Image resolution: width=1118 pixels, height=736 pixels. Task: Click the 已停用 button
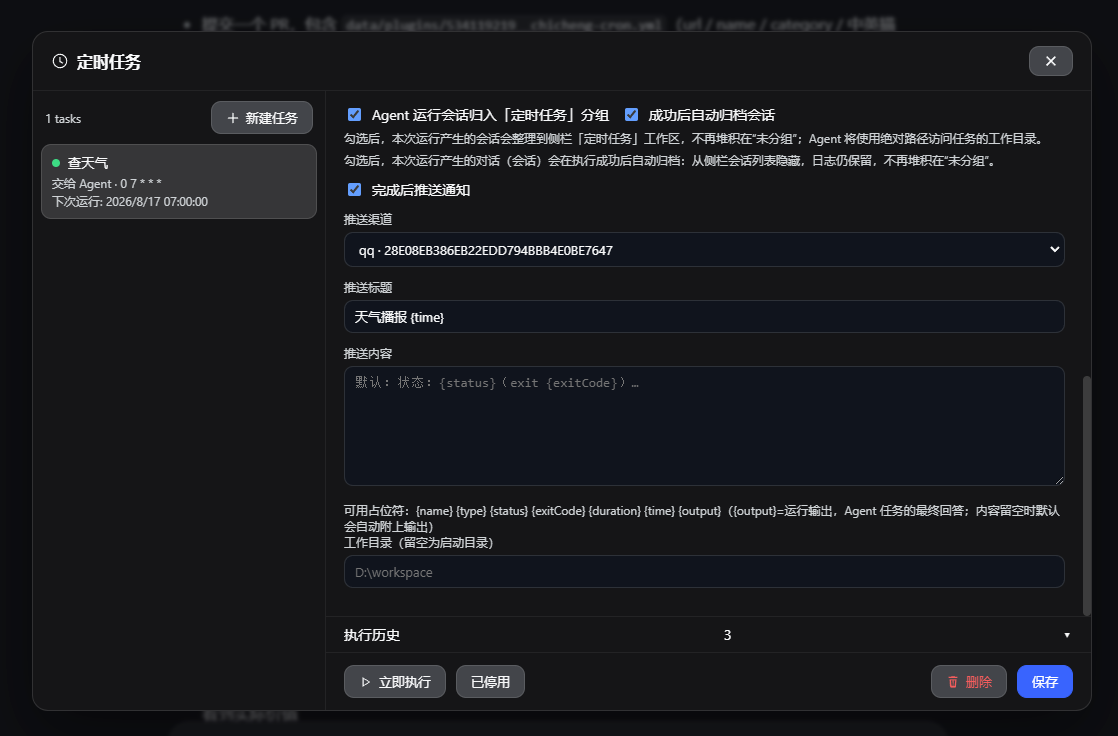[x=490, y=682]
